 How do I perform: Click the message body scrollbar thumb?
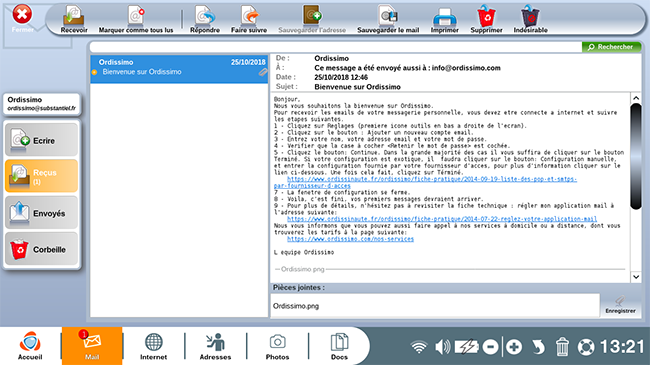click(636, 157)
